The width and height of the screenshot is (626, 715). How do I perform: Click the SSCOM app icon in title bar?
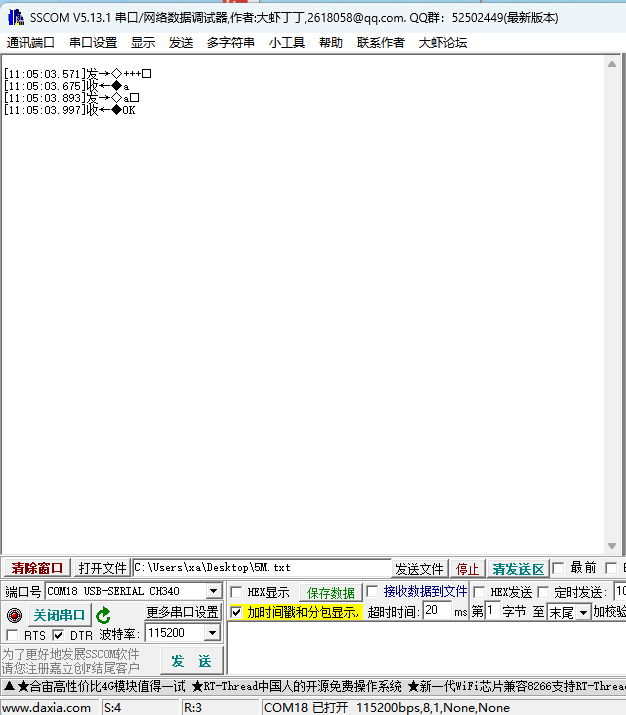(16, 18)
